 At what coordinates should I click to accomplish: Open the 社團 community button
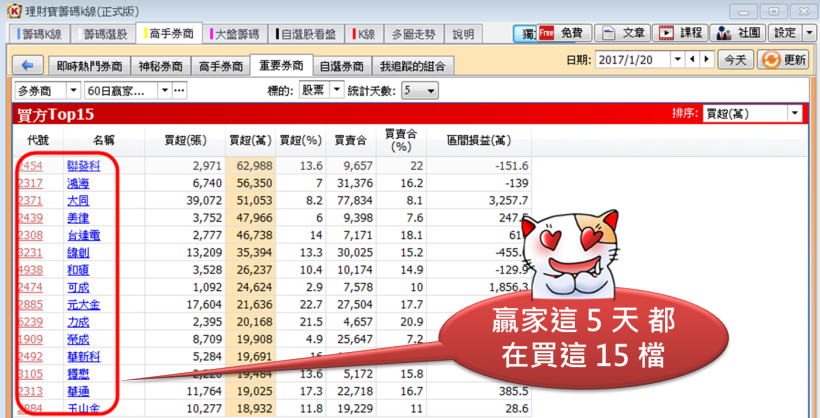[737, 33]
